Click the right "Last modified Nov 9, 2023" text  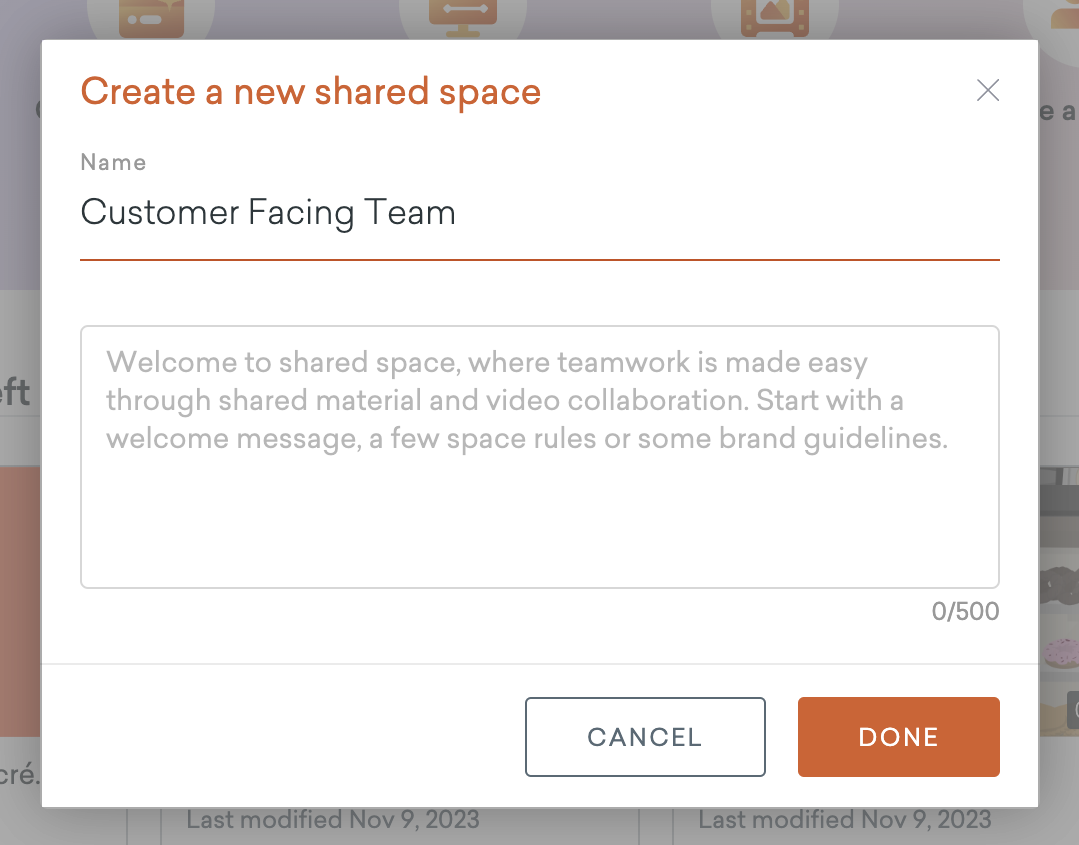(x=844, y=821)
